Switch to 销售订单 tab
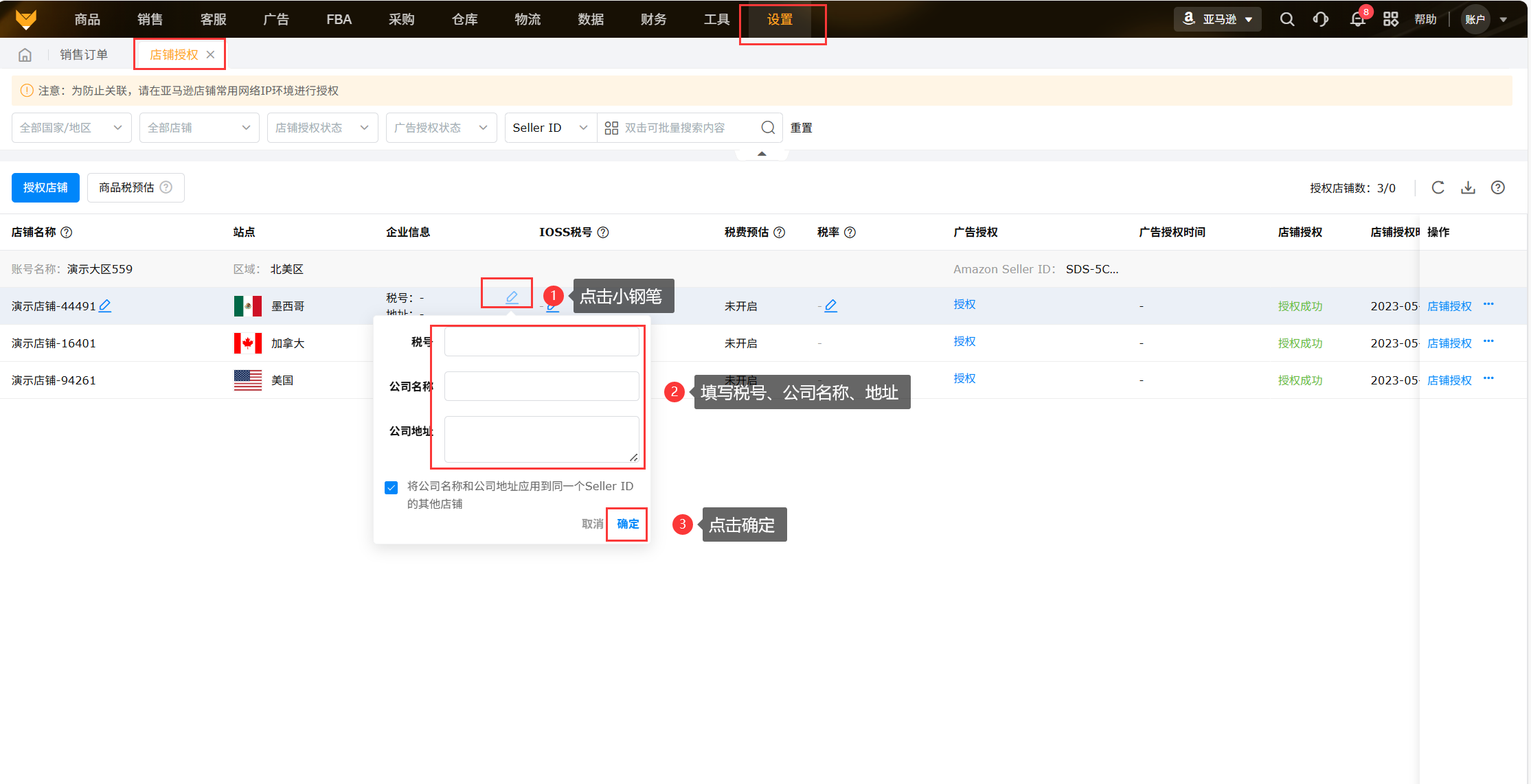The width and height of the screenshot is (1531, 784). [x=84, y=55]
